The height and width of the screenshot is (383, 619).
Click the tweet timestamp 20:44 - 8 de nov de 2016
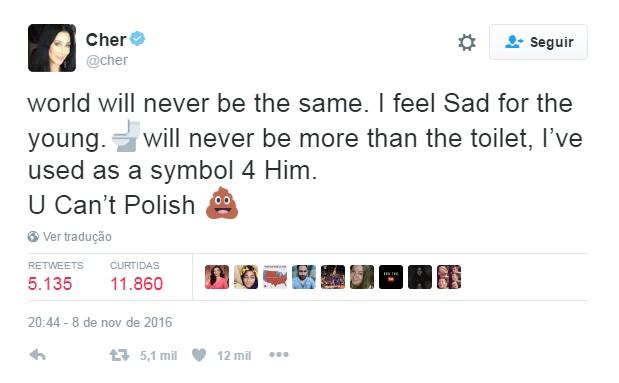[100, 322]
